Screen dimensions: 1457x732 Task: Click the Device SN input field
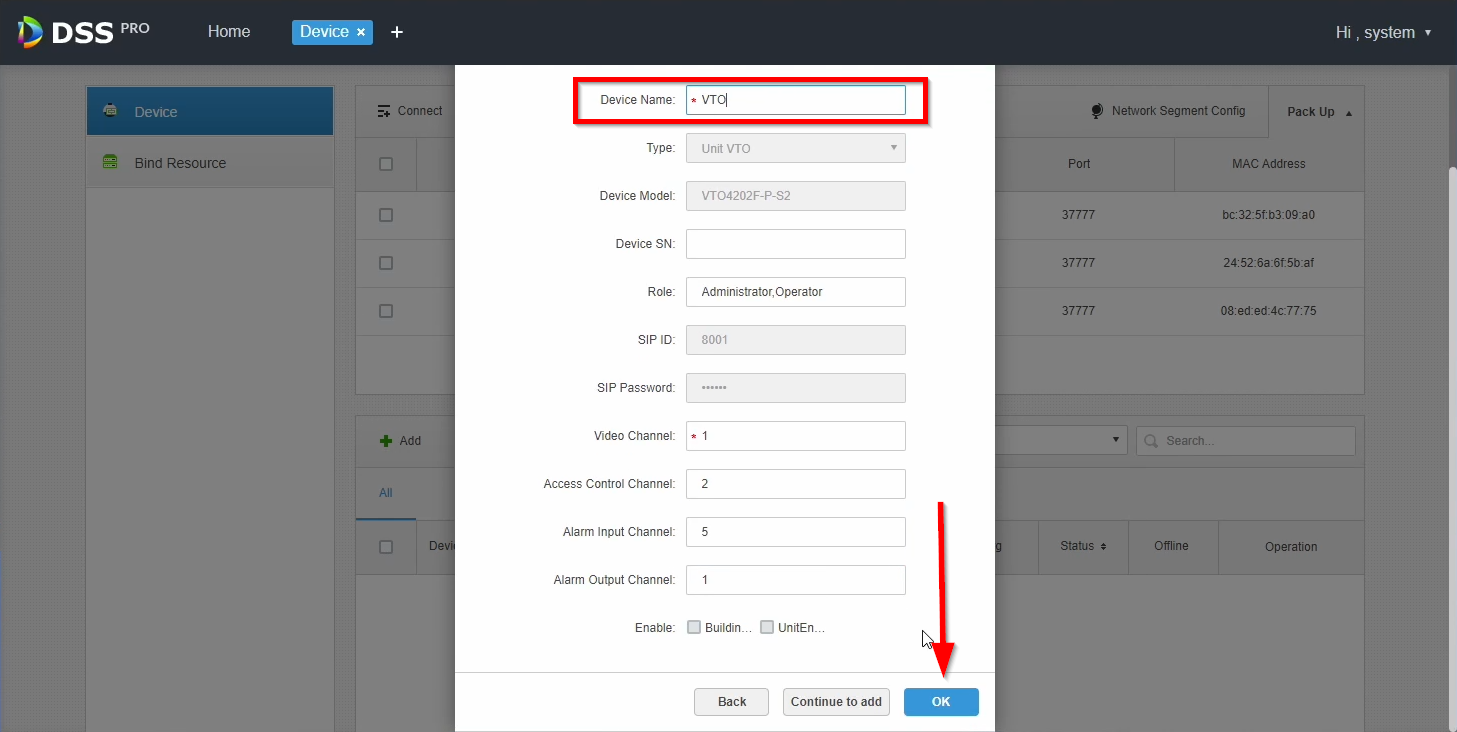click(795, 244)
